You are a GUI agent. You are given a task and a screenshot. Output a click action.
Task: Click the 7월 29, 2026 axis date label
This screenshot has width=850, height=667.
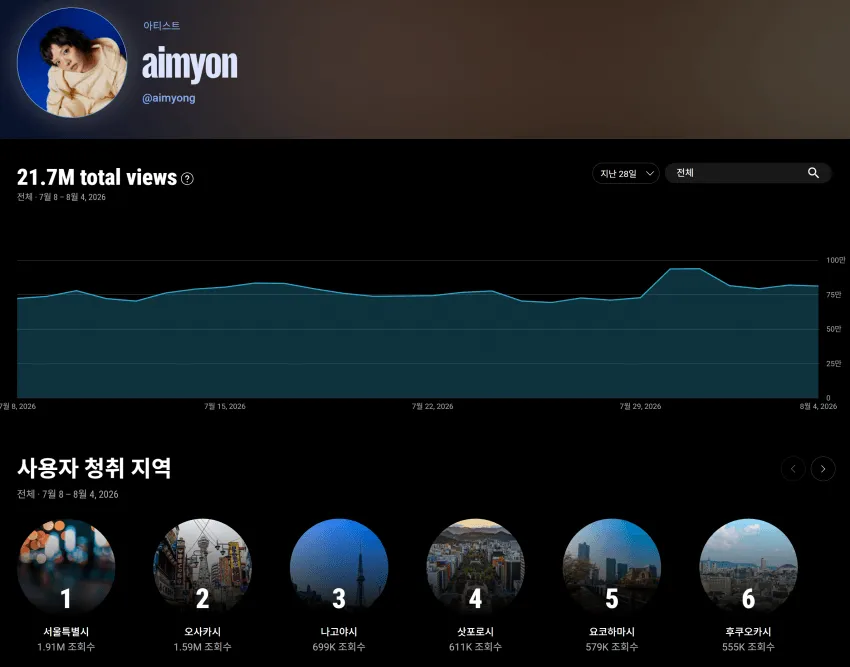tap(640, 406)
